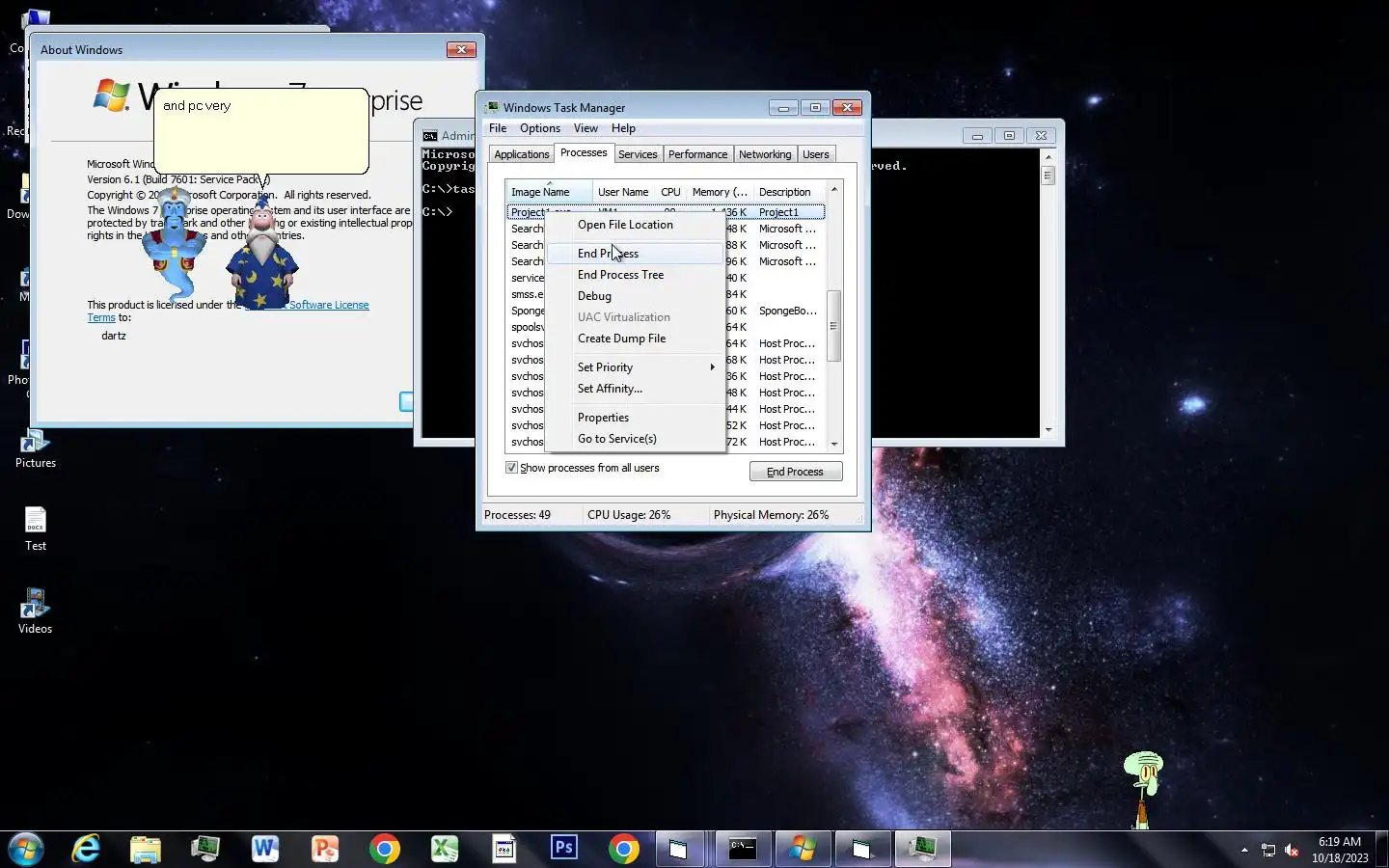Sort by the Description column header
Viewport: 1389px width, 868px height.
pos(789,192)
